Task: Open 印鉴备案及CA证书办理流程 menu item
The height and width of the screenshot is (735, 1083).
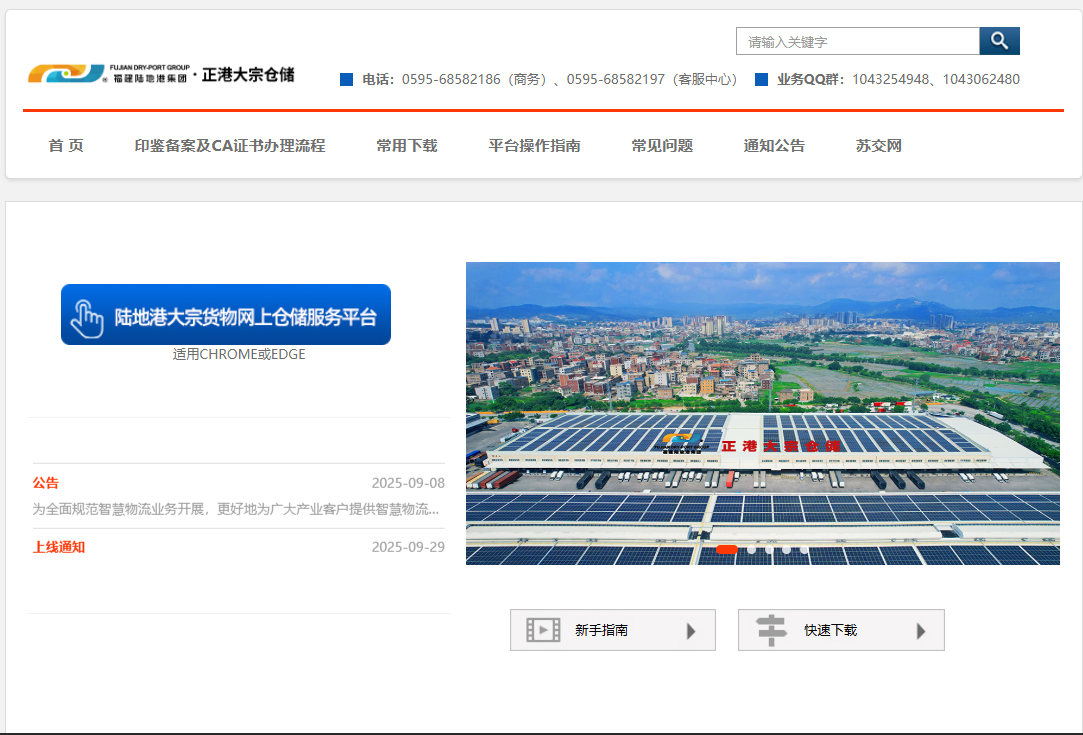Action: pos(230,146)
